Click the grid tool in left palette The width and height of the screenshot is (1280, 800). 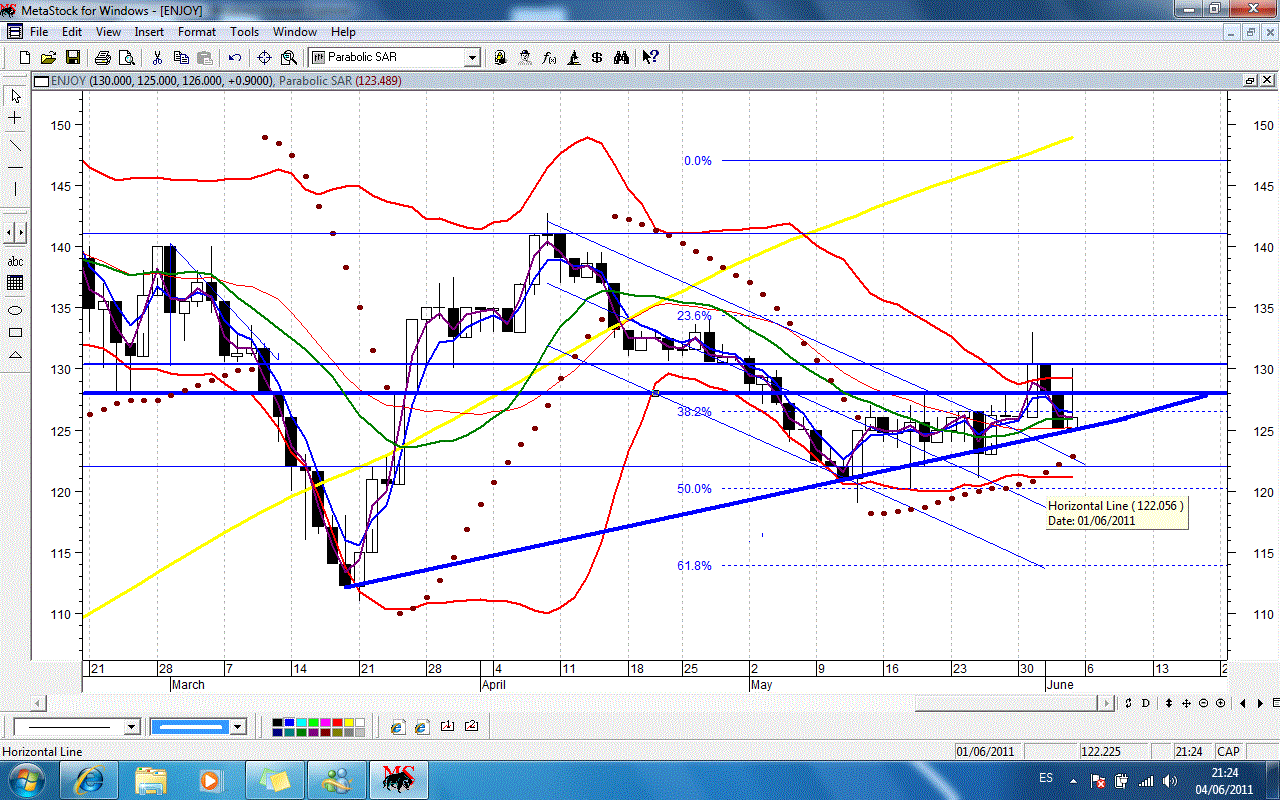pos(15,283)
